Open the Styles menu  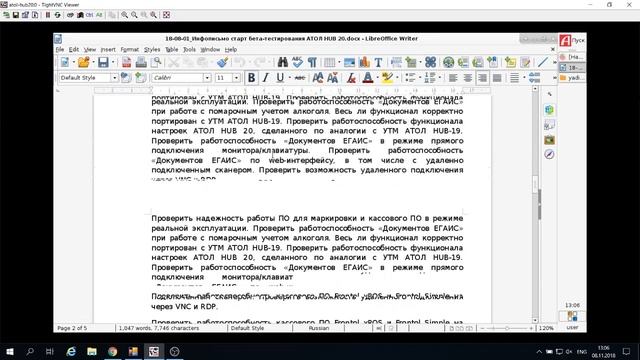tap(152, 49)
